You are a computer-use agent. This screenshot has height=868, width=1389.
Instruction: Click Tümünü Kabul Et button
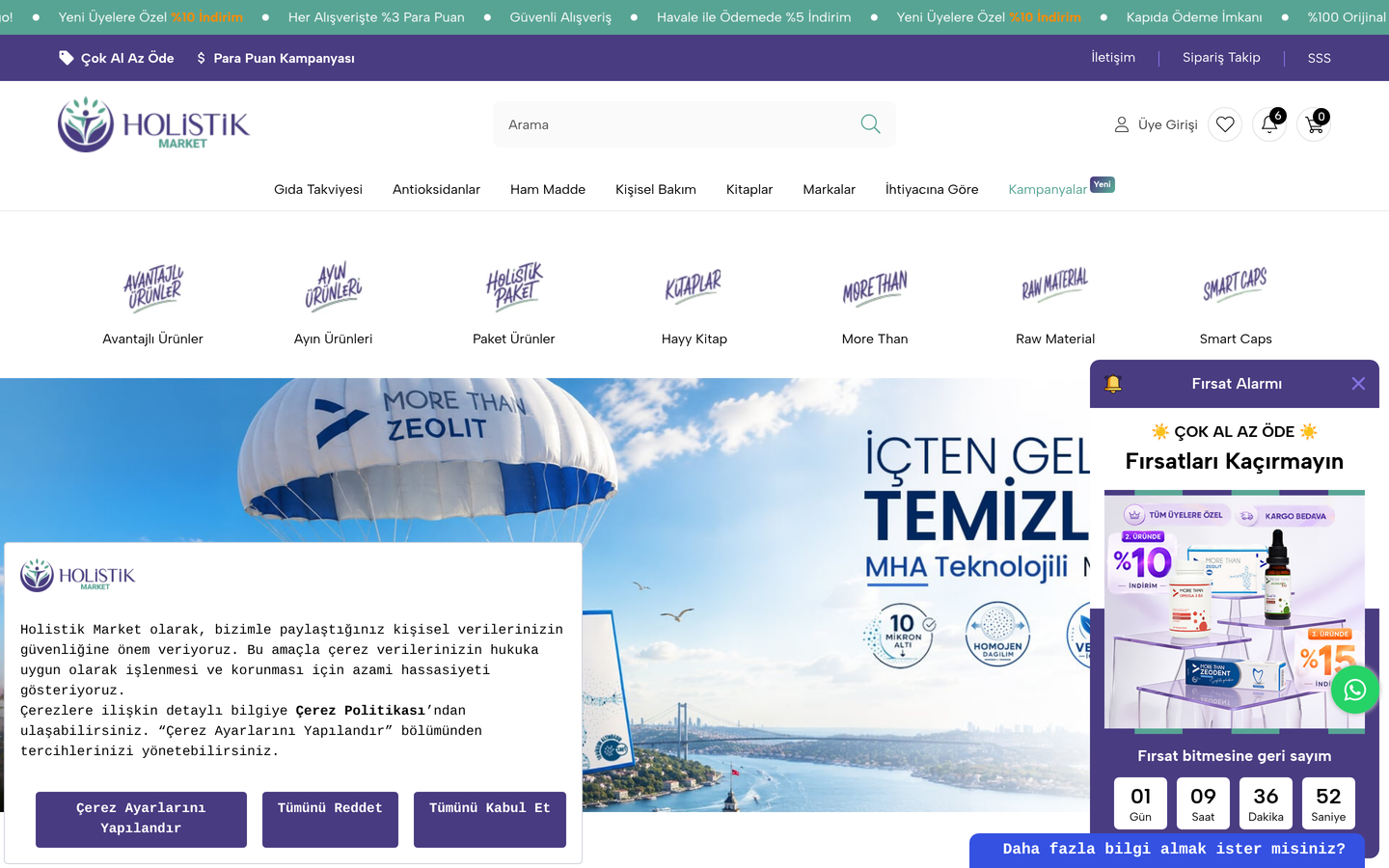pyautogui.click(x=490, y=820)
